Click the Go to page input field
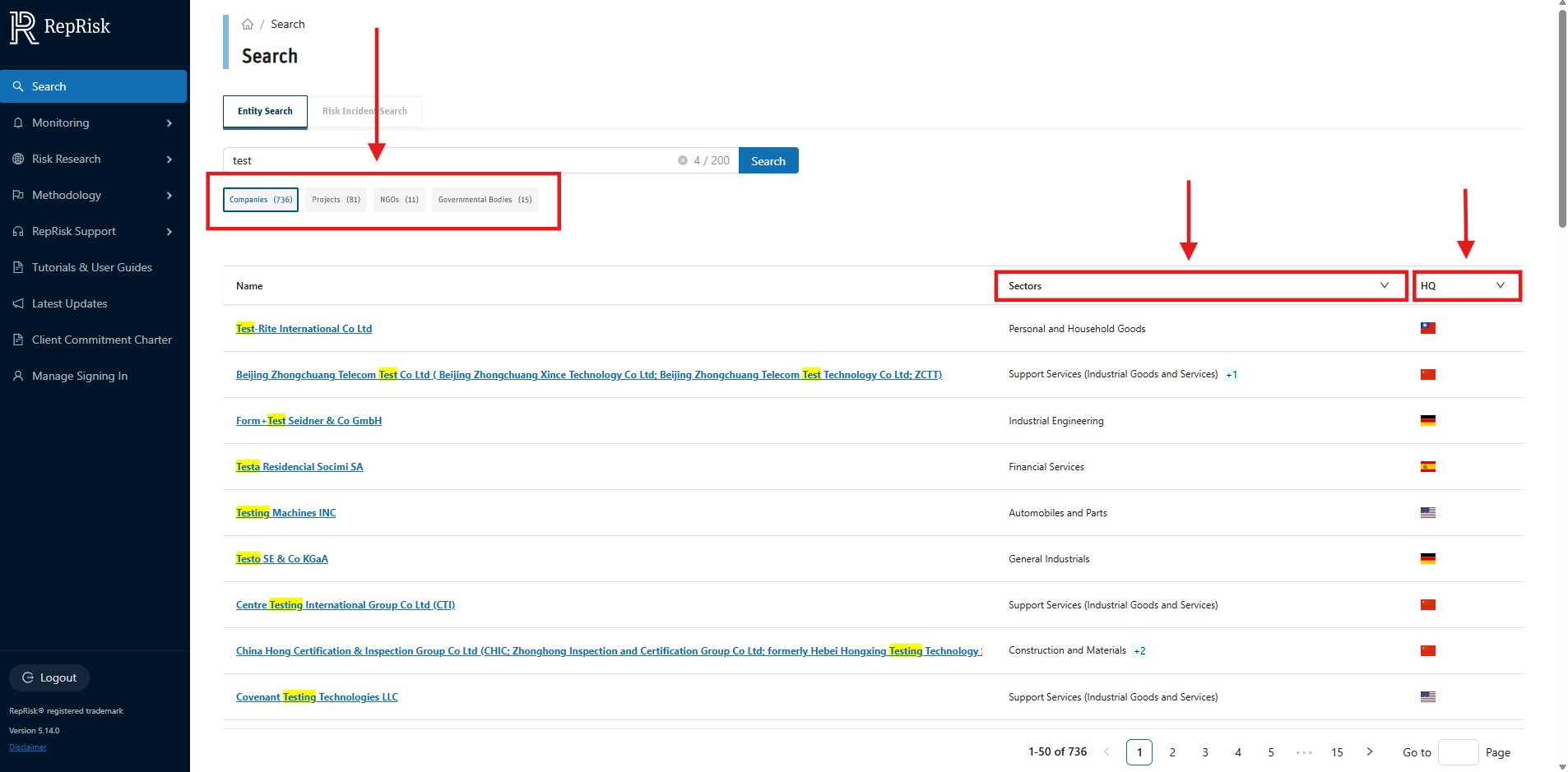The height and width of the screenshot is (772, 1568). pos(1458,752)
